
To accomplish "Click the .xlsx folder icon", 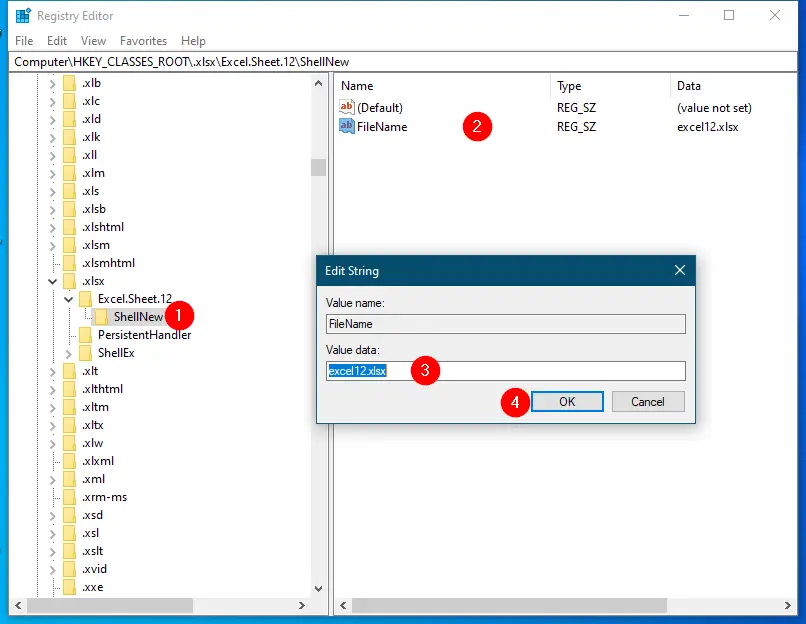I will (69, 281).
